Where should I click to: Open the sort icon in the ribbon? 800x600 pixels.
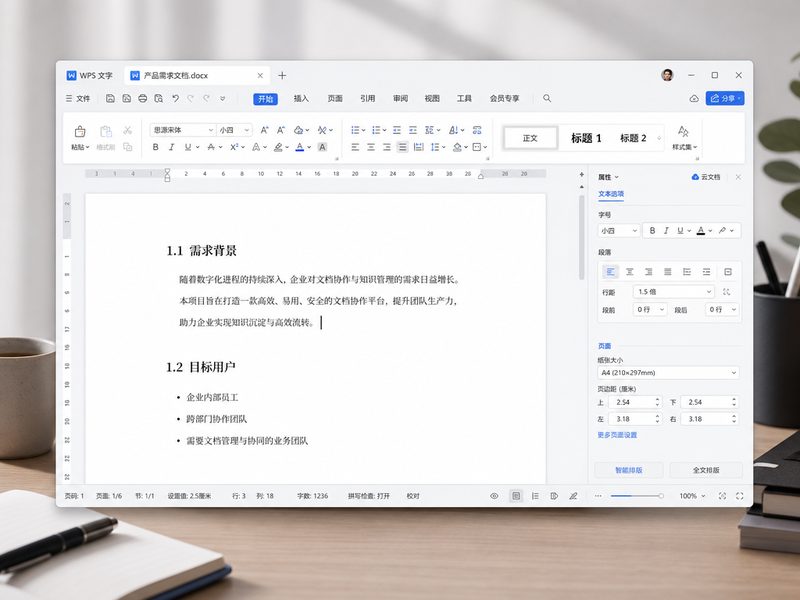coord(454,130)
